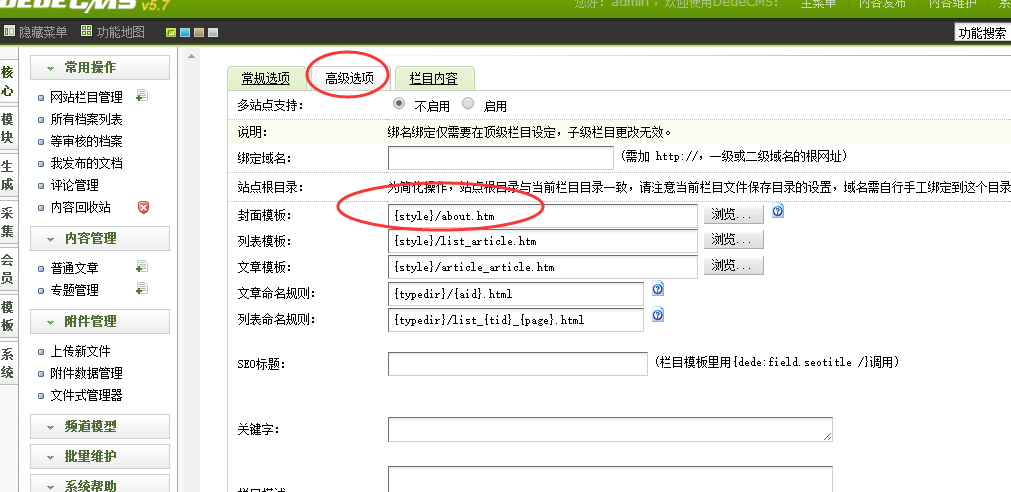Open 我发布的文档 link
This screenshot has height=492, width=1011.
86,163
